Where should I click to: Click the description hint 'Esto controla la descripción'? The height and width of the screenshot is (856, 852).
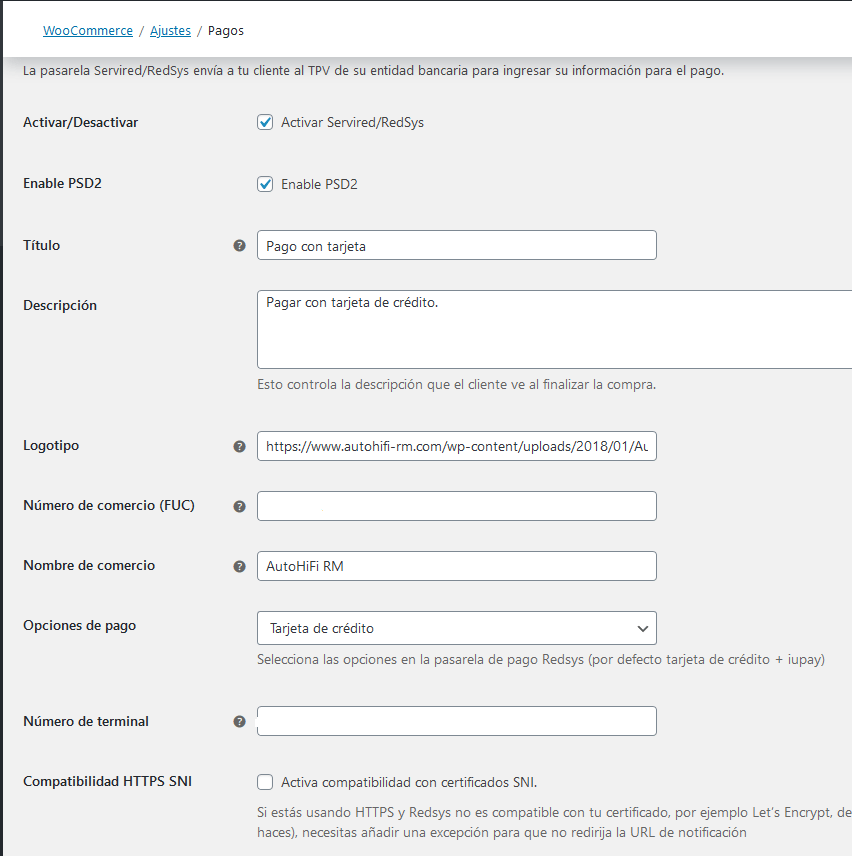(x=456, y=384)
